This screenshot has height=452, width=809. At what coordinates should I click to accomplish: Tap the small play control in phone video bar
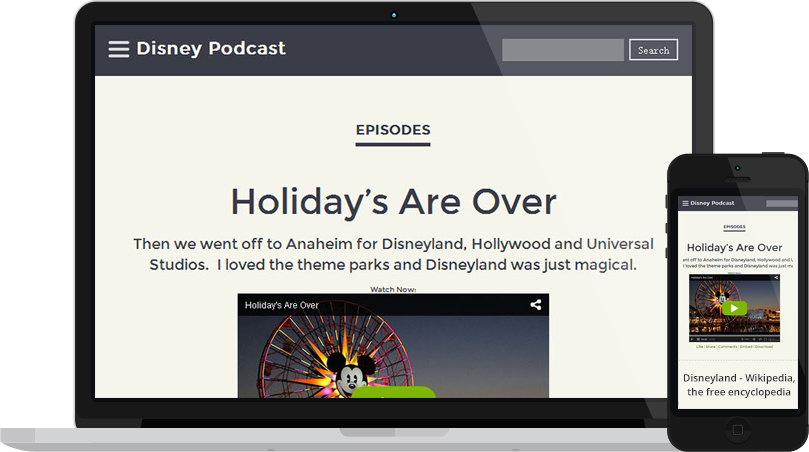click(x=692, y=339)
